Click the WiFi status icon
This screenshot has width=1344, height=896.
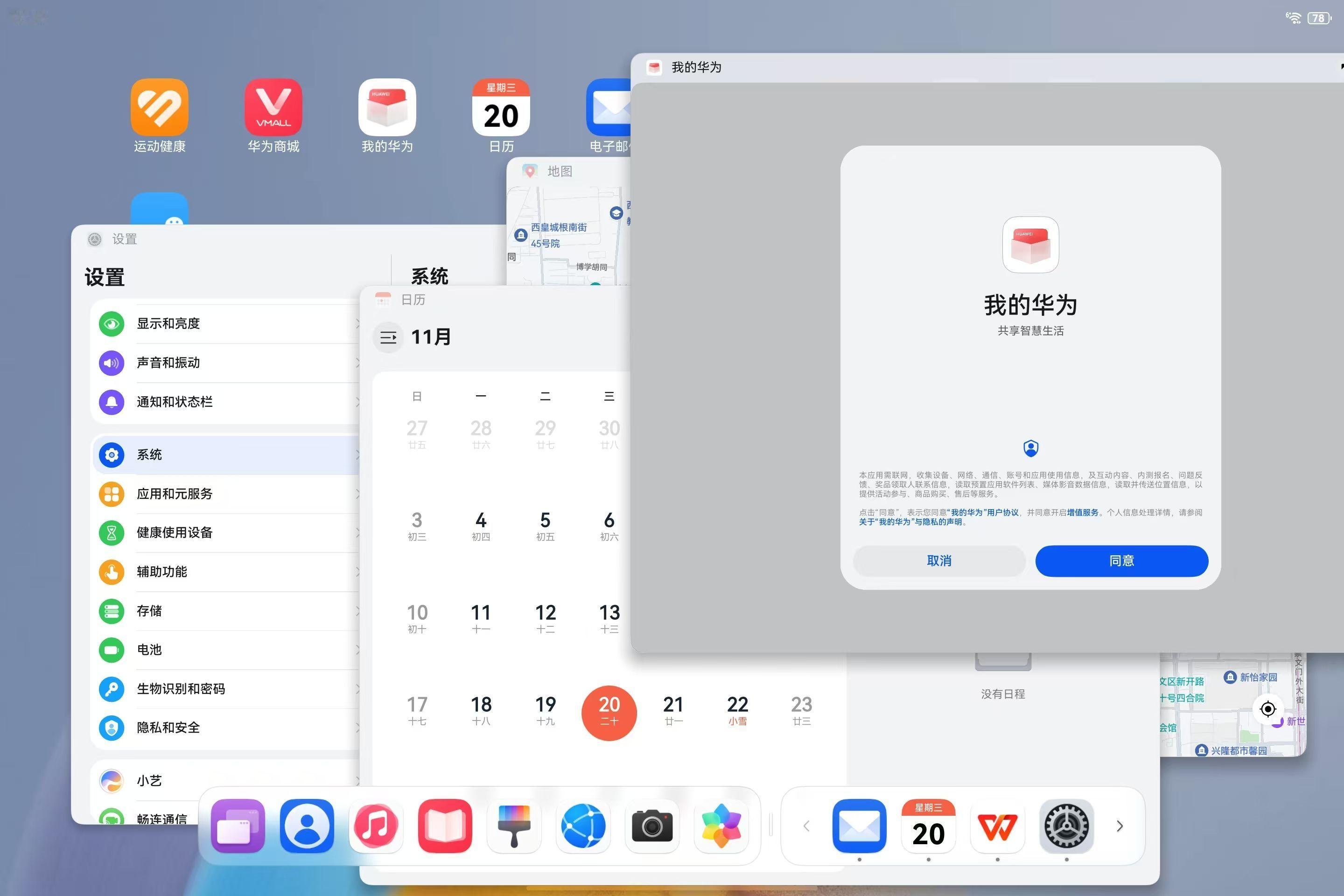(1293, 18)
